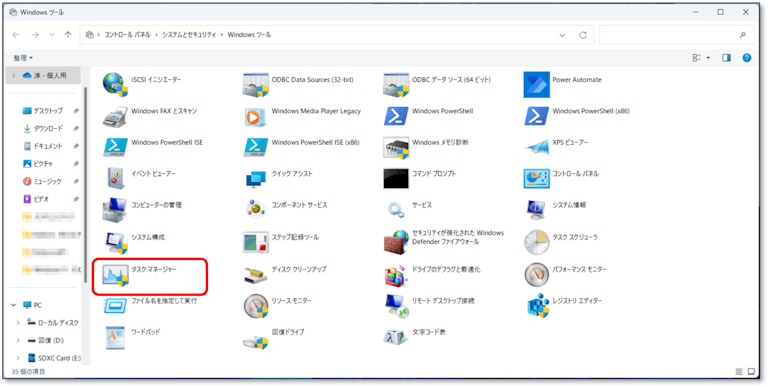Open the 整理 menu
This screenshot has width=768, height=387.
point(23,58)
